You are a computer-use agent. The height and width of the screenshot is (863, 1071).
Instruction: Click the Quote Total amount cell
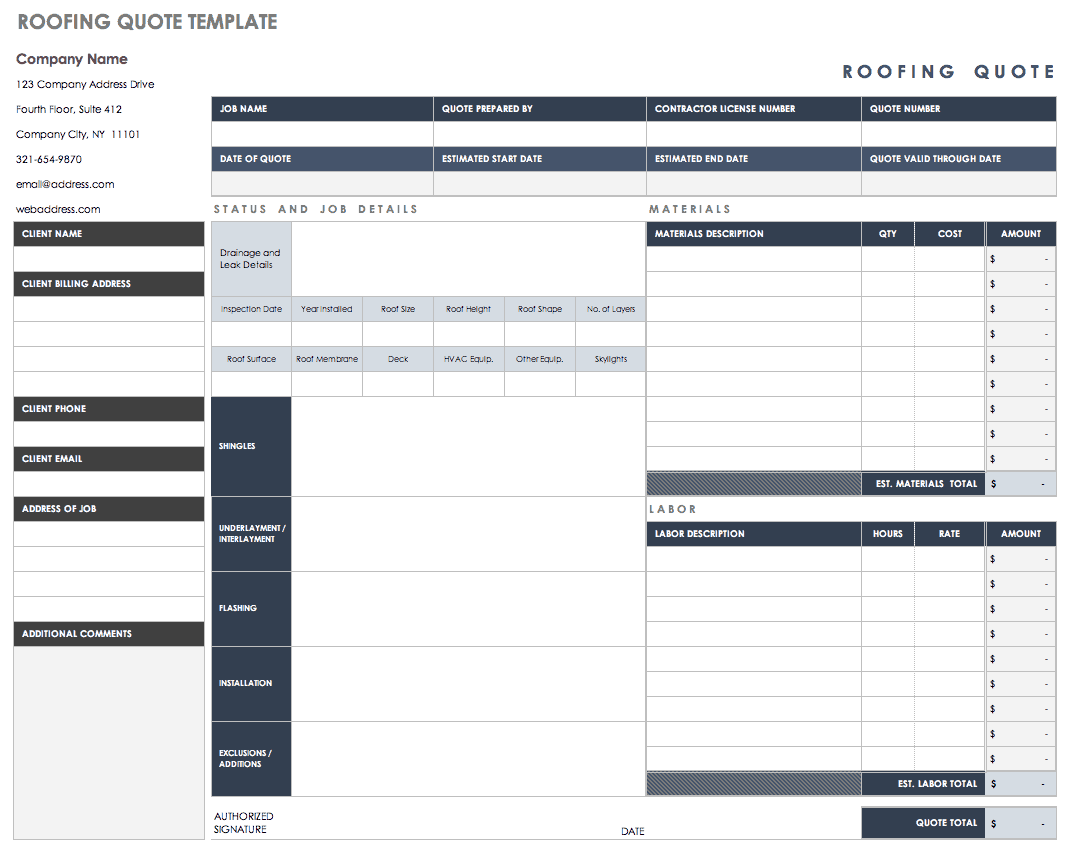[1020, 823]
